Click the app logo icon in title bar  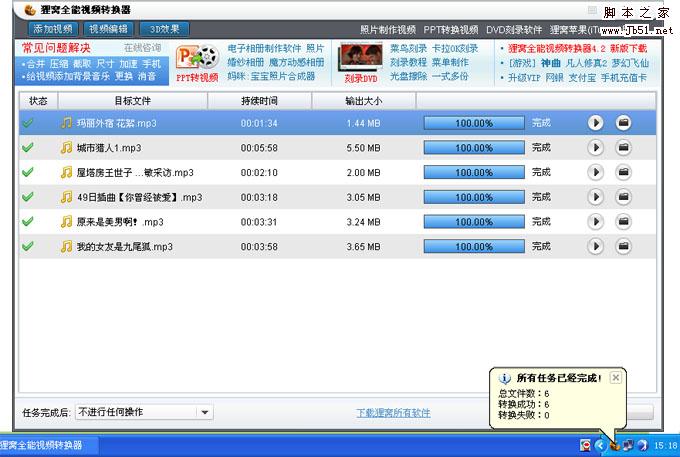[x=29, y=10]
